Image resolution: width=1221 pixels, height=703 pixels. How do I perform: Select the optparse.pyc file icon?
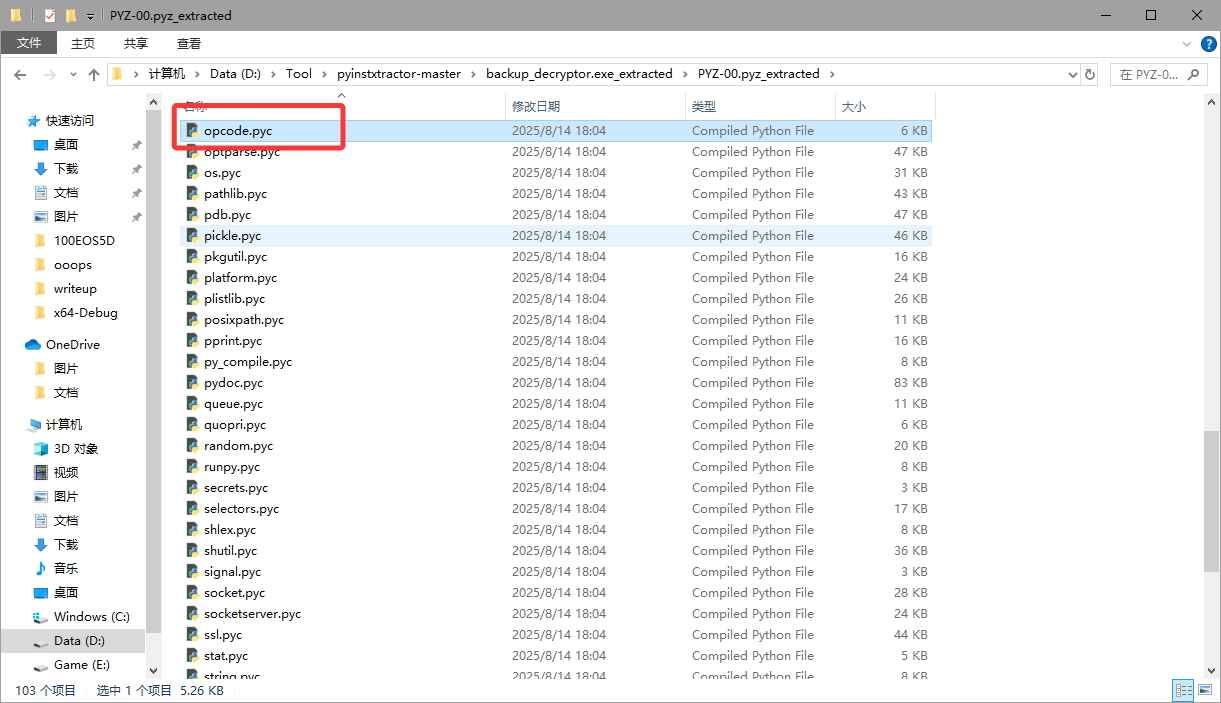click(x=193, y=152)
